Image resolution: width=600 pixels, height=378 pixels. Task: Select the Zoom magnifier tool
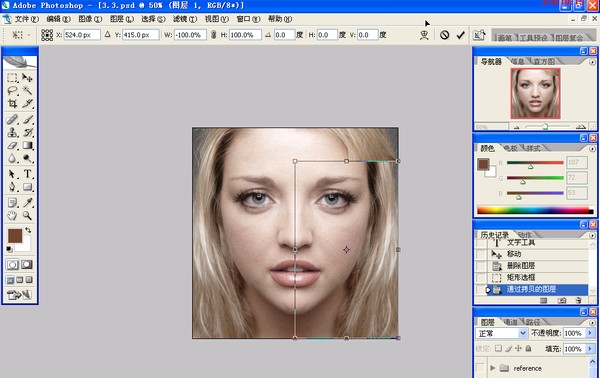pos(27,215)
